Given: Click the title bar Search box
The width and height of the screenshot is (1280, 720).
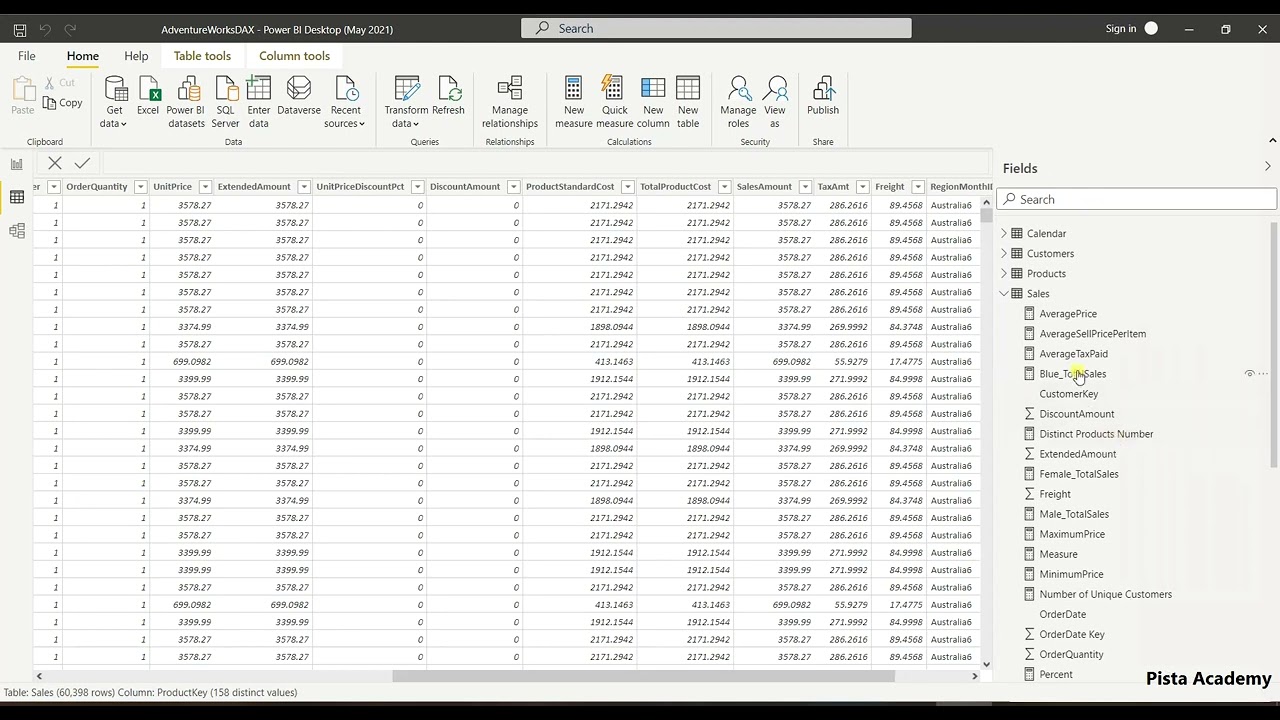Looking at the screenshot, I should pos(716,28).
